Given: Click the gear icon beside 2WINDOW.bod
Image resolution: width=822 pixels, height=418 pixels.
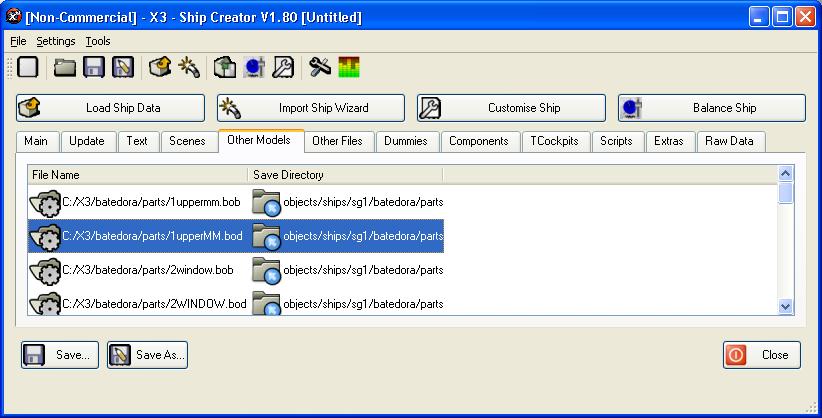Looking at the screenshot, I should tap(45, 304).
